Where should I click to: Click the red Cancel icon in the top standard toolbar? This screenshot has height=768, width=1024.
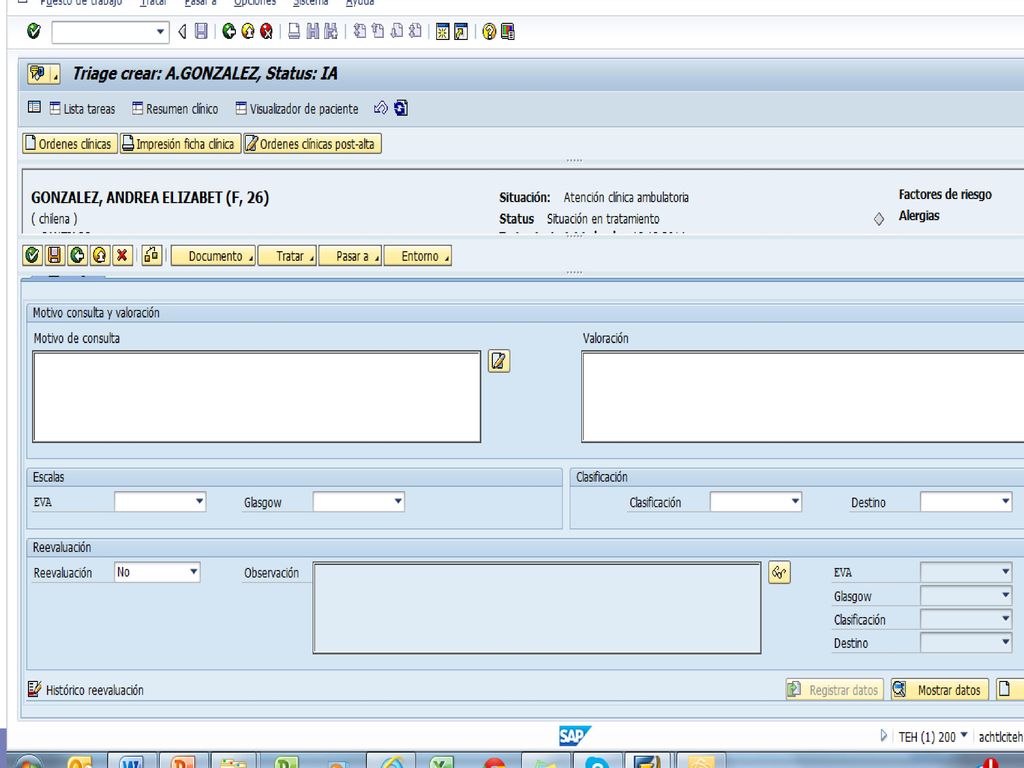[266, 31]
